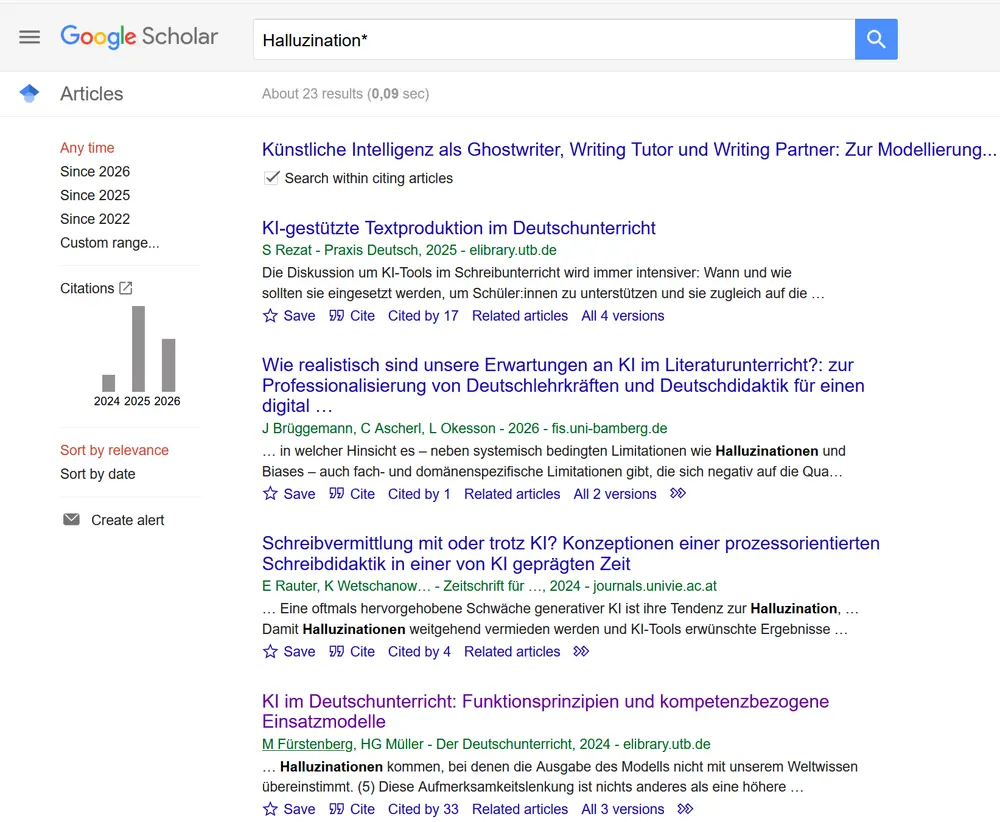The image size is (1000, 822).
Task: Click the 2024 citations bar
Action: (x=108, y=383)
